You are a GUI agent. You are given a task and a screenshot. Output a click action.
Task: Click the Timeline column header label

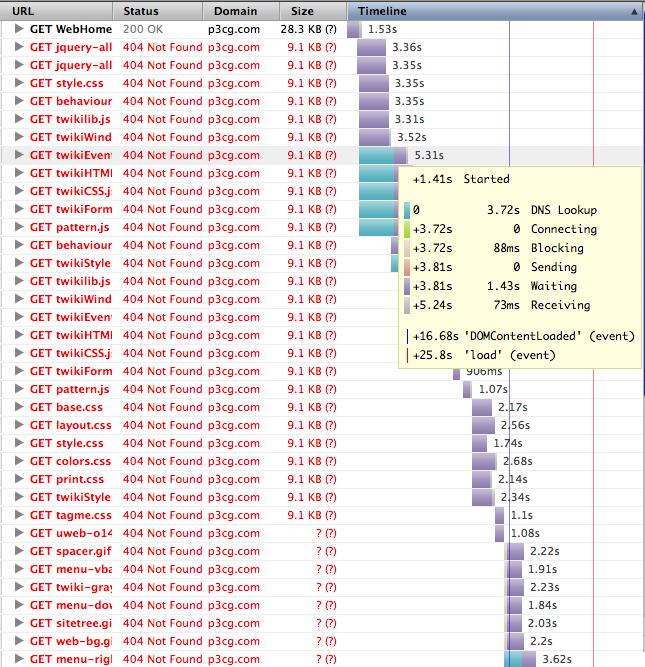[x=382, y=11]
